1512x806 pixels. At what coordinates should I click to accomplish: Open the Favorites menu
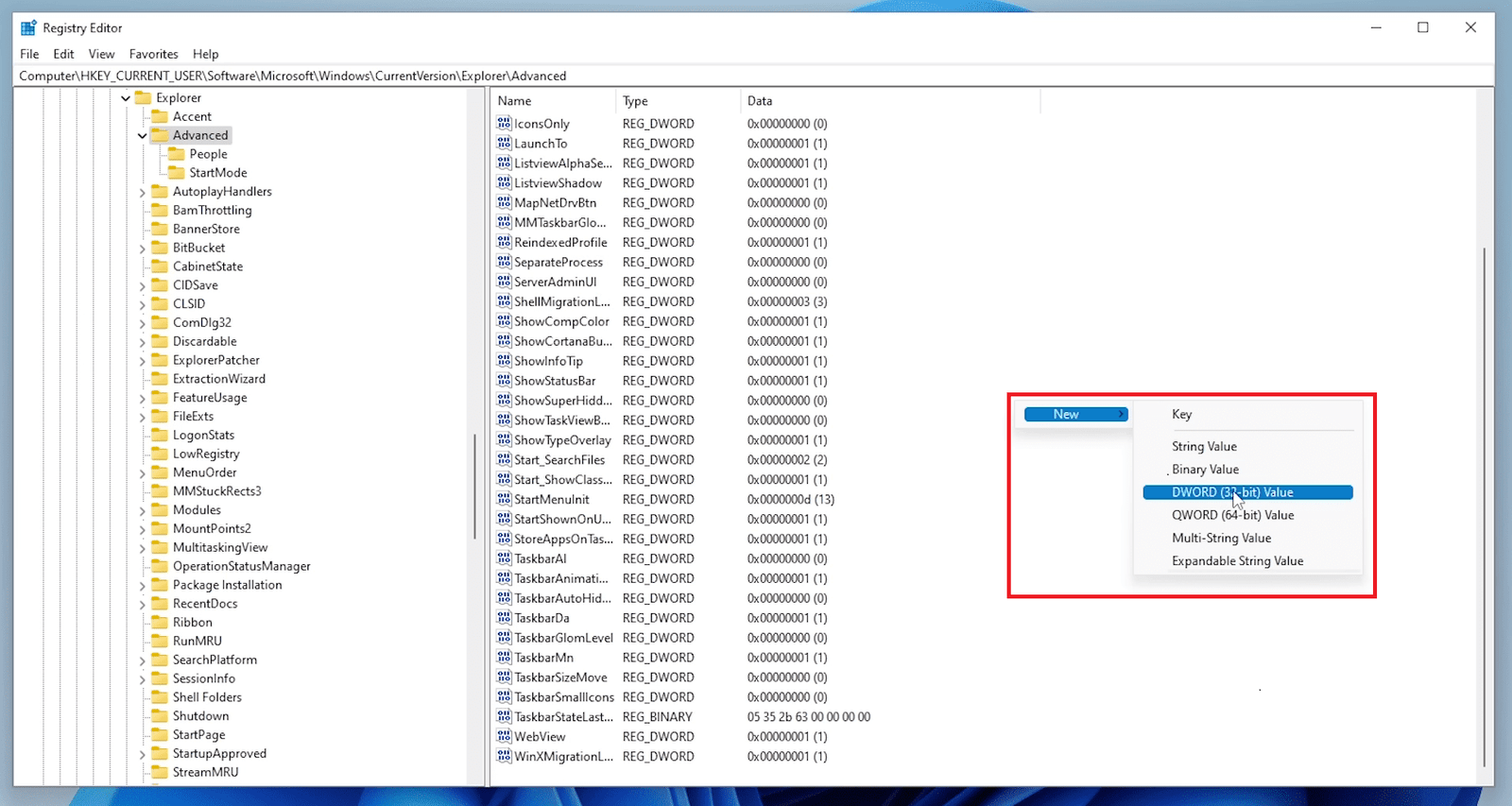153,54
